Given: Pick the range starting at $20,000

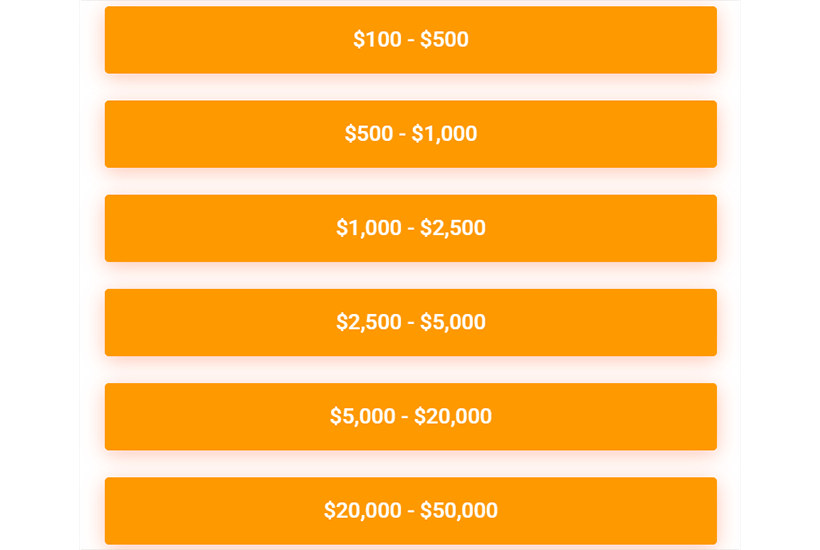Looking at the screenshot, I should click(x=410, y=510).
